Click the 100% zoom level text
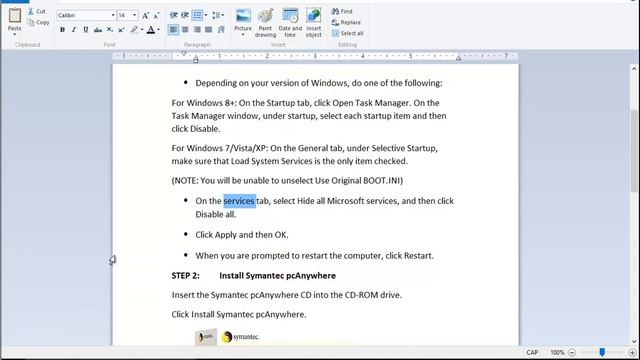Viewport: 640px width, 360px height. tap(557, 352)
